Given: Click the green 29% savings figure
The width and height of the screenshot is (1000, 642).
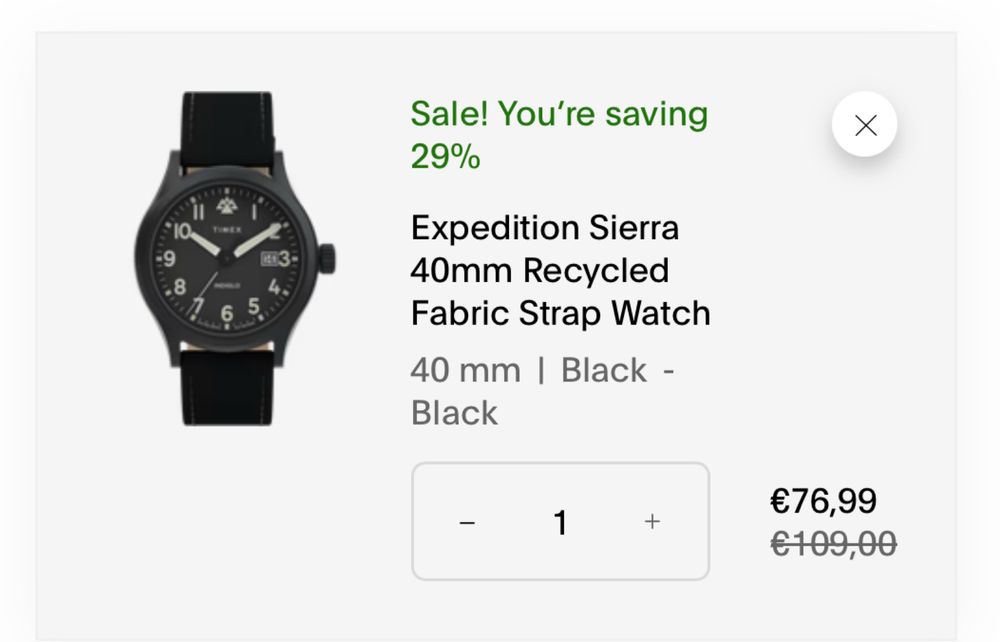Looking at the screenshot, I should [x=445, y=156].
